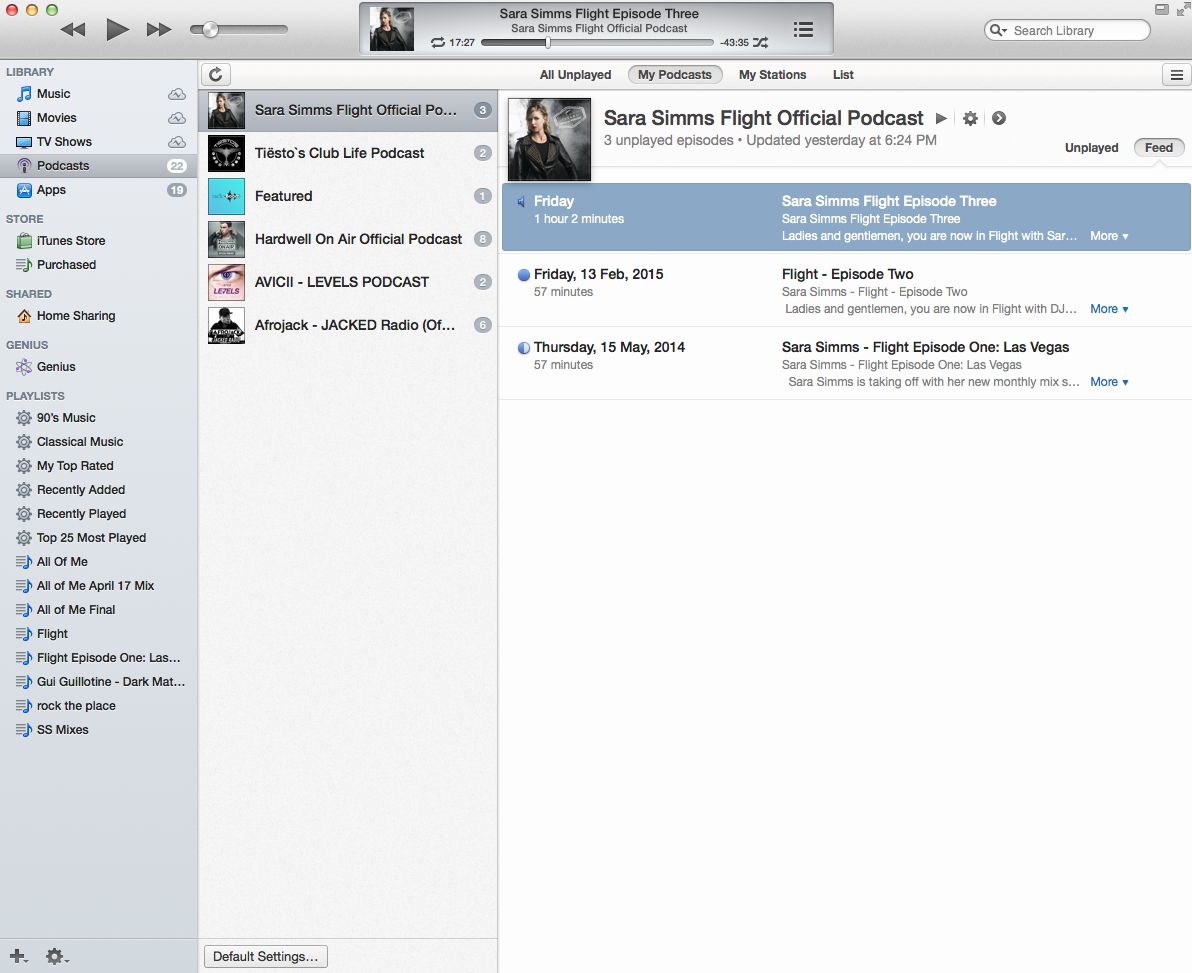Screen dimensions: 1192x973
Task: Click the iCloud icon next to TV Shows
Action: (x=176, y=141)
